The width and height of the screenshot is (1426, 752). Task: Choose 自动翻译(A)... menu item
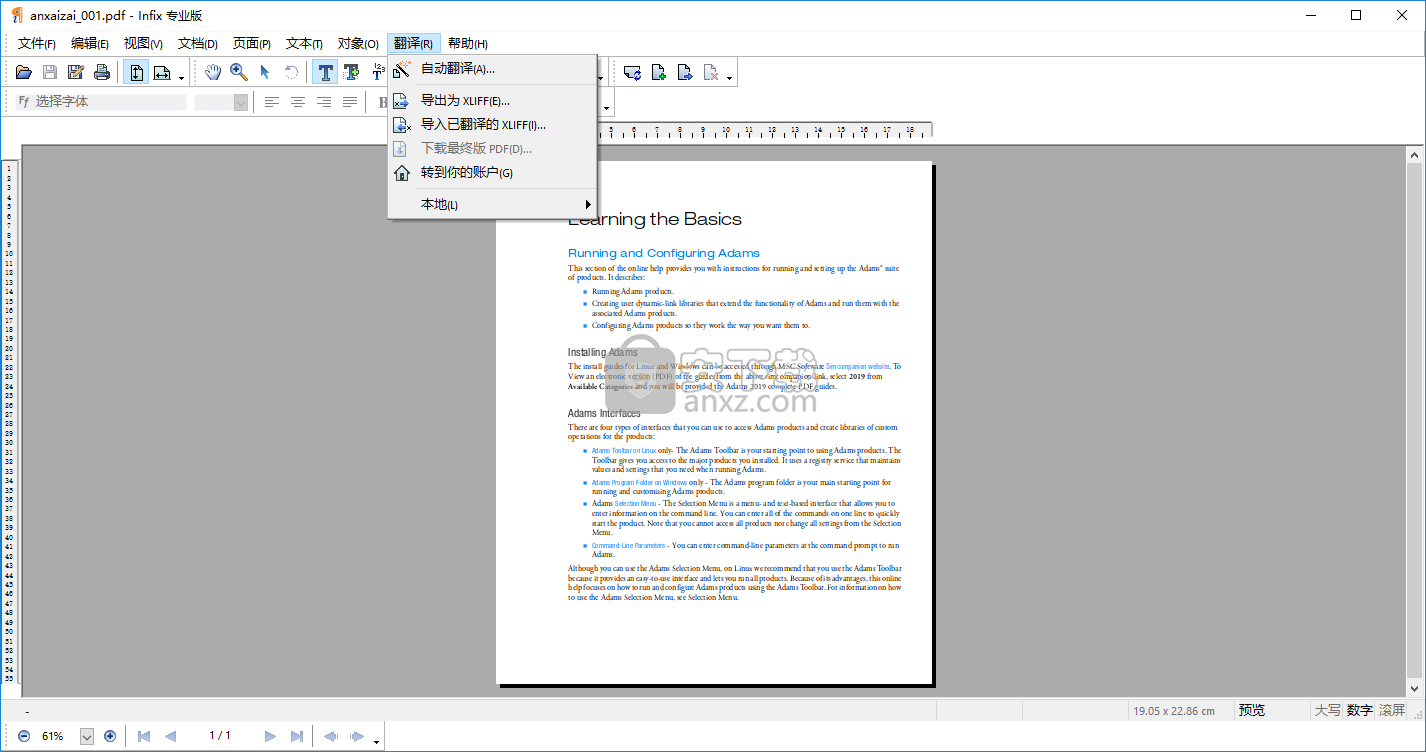click(x=492, y=69)
